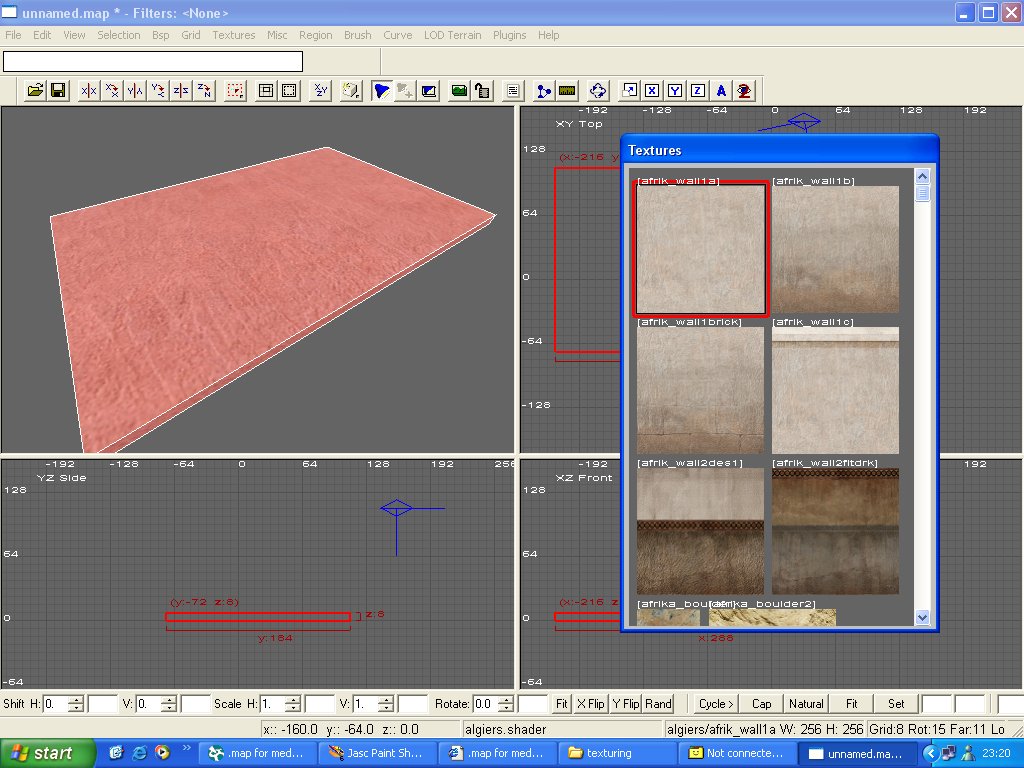The width and height of the screenshot is (1024, 768).
Task: Click the X-axis flip toolbar icon
Action: (x=89, y=91)
